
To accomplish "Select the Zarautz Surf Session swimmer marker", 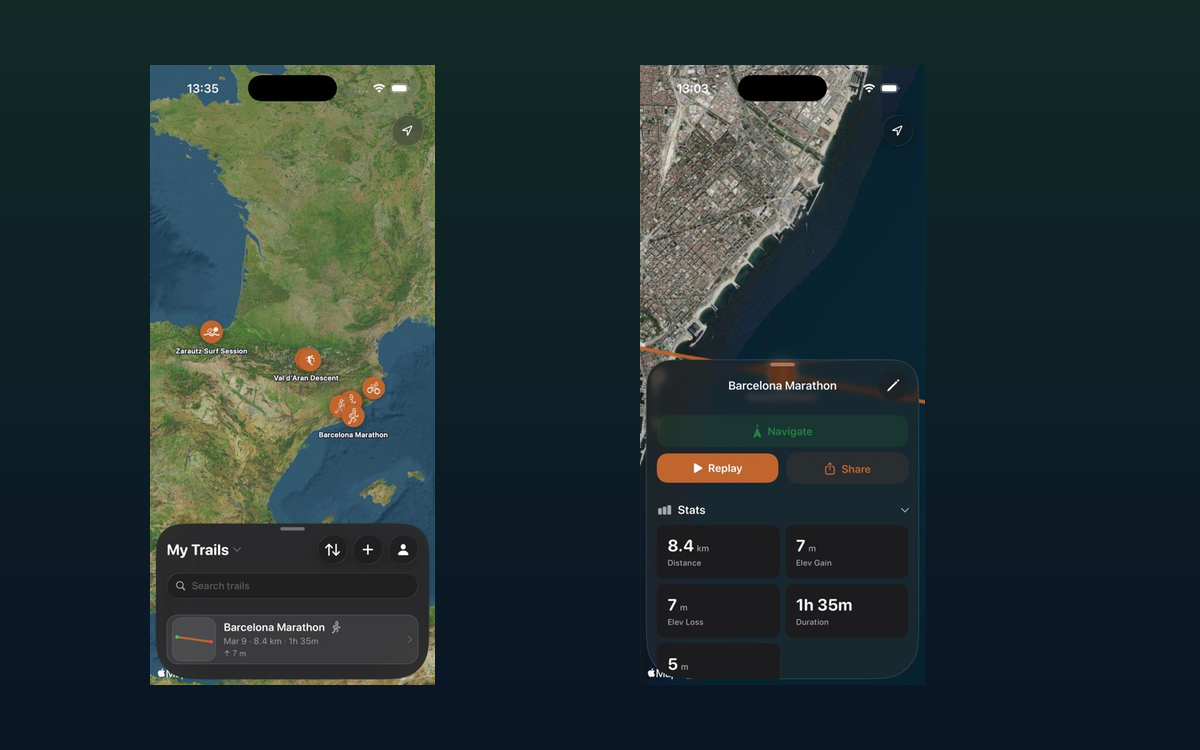I will tap(211, 332).
